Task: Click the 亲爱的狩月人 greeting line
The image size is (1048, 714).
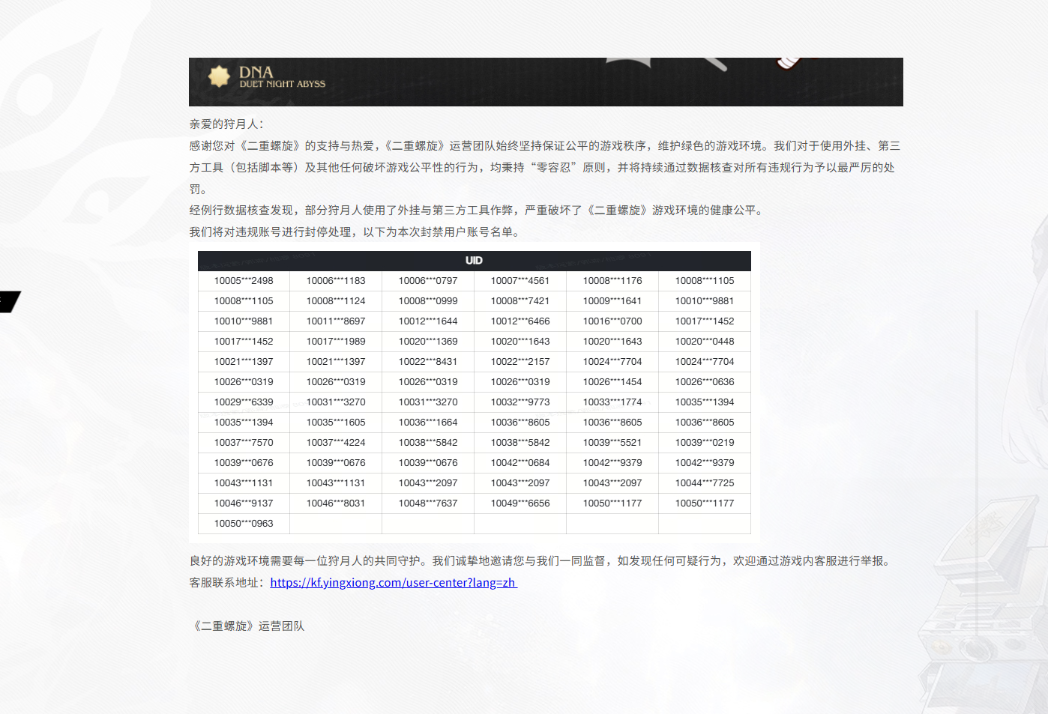Action: tap(226, 124)
